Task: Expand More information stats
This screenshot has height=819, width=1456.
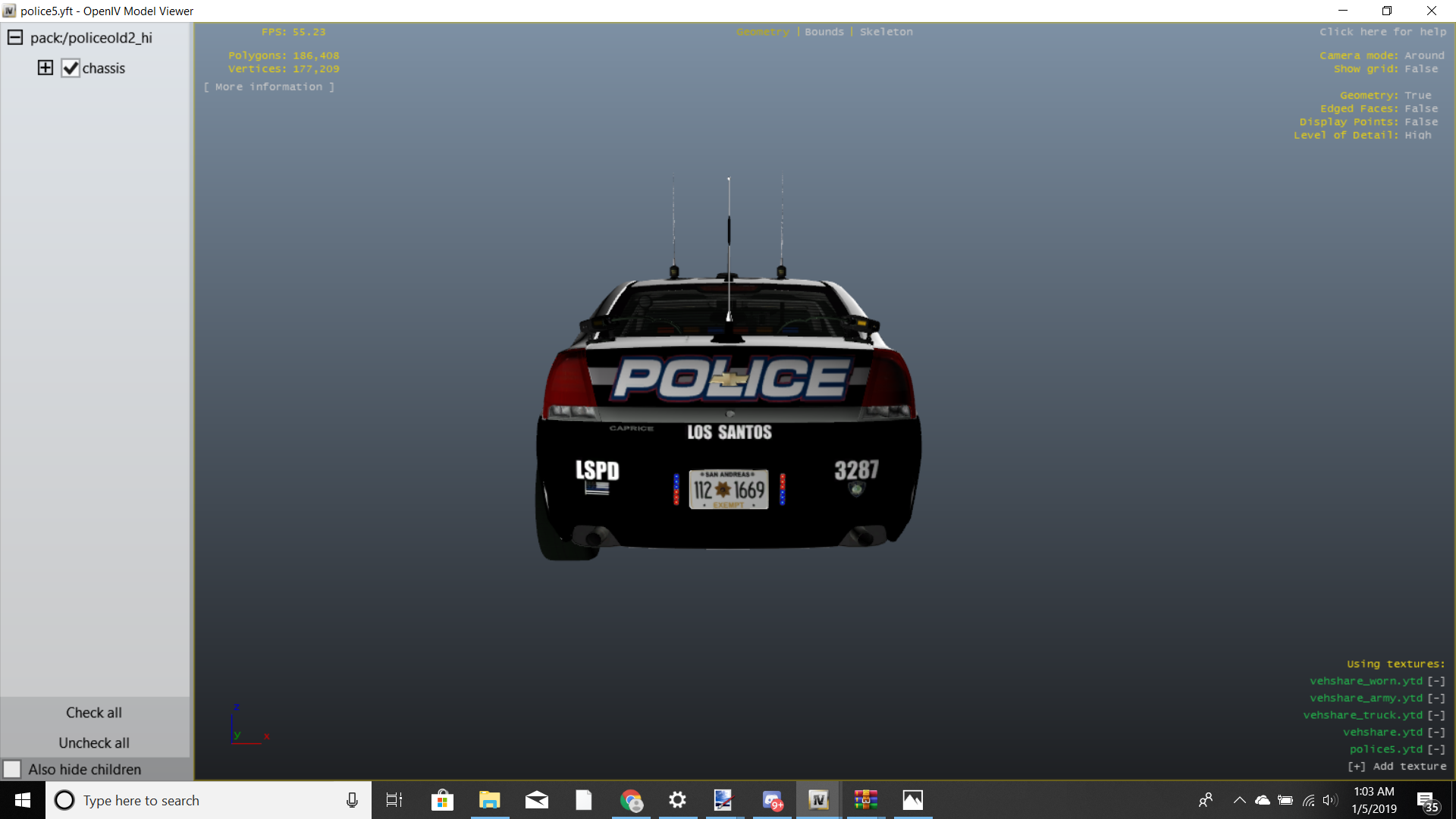Action: coord(268,87)
